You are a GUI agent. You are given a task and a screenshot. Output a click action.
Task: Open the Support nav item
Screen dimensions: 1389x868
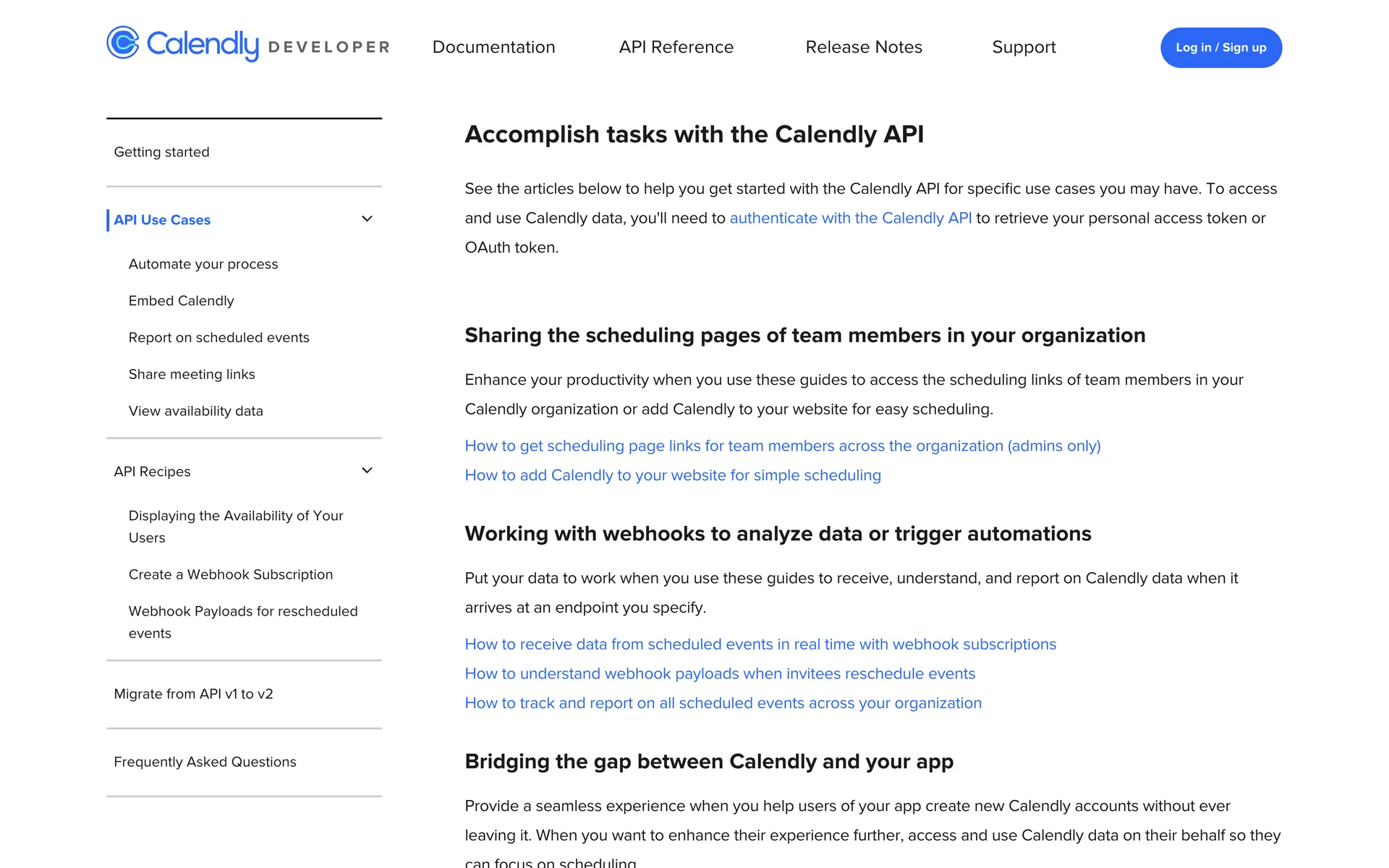(x=1024, y=48)
